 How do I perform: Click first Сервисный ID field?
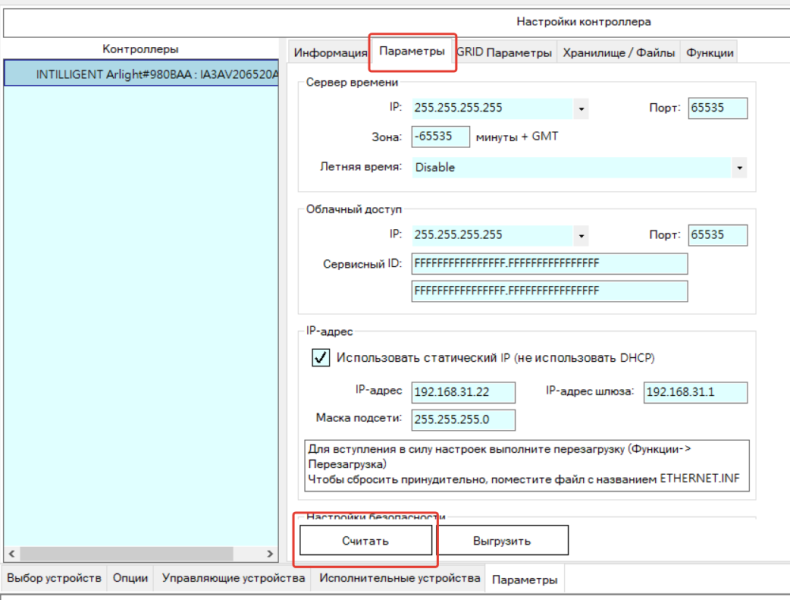[x=549, y=263]
